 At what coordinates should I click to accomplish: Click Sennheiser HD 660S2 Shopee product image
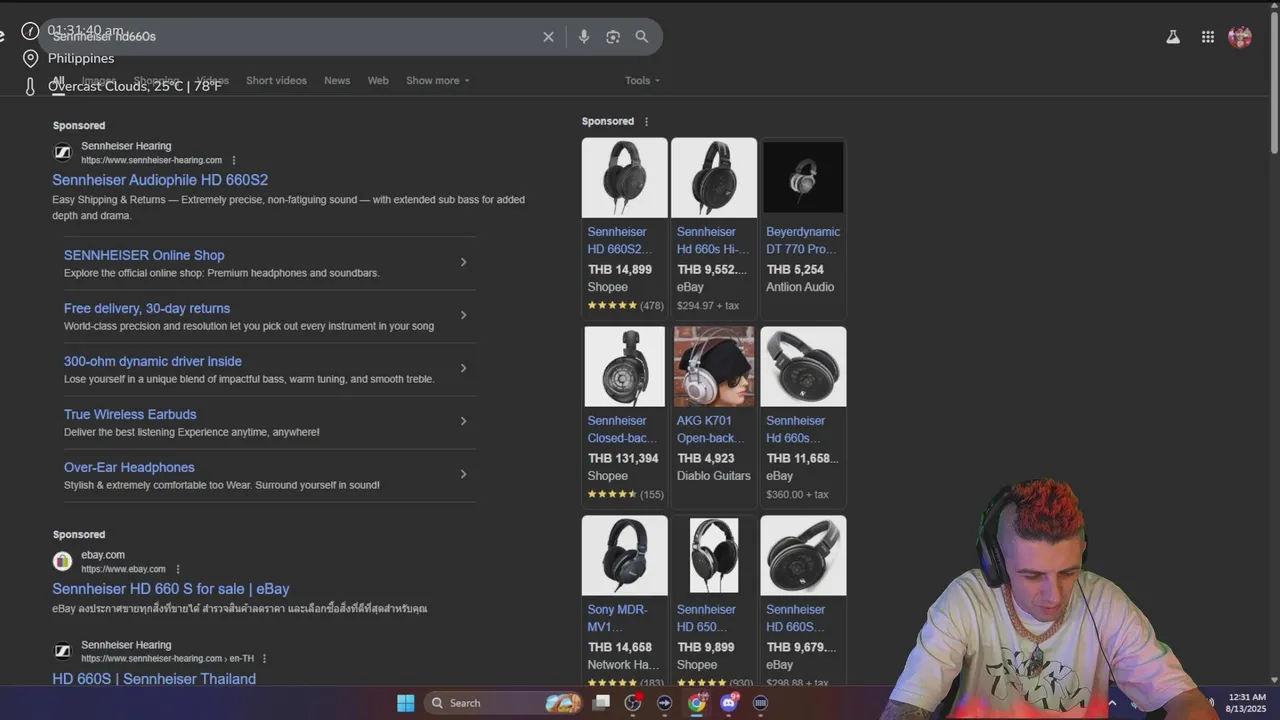coord(625,178)
